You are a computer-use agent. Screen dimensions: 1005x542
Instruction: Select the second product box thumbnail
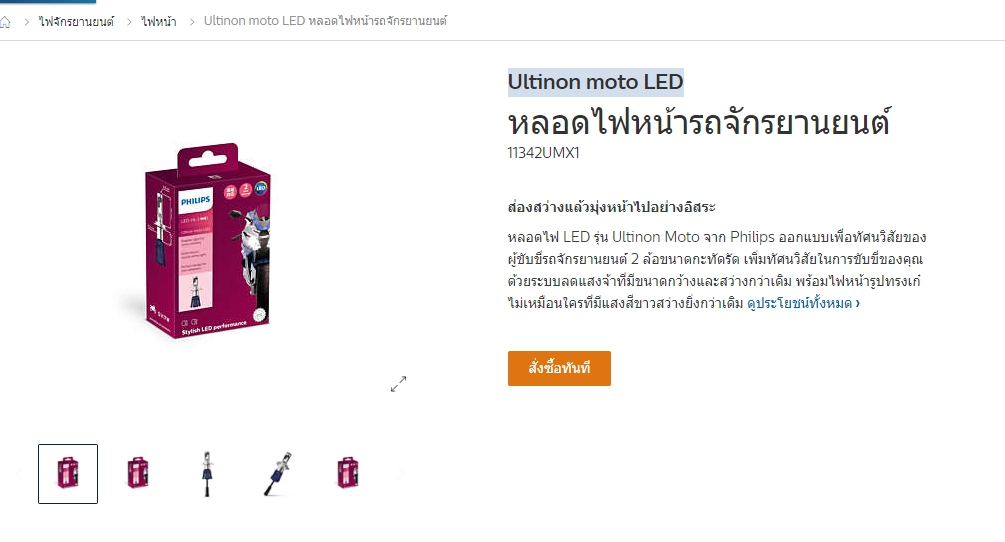click(x=138, y=473)
